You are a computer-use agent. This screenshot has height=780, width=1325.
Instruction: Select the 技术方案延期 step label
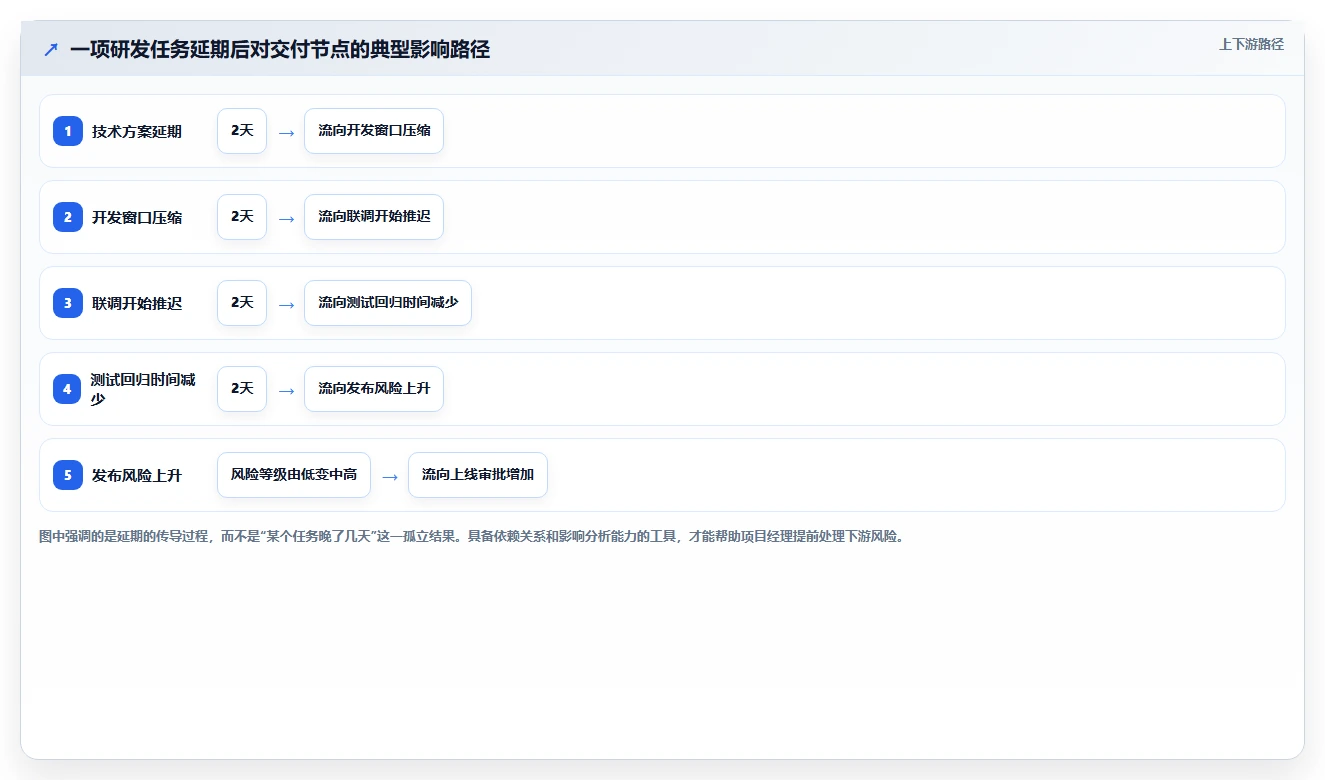click(x=137, y=131)
